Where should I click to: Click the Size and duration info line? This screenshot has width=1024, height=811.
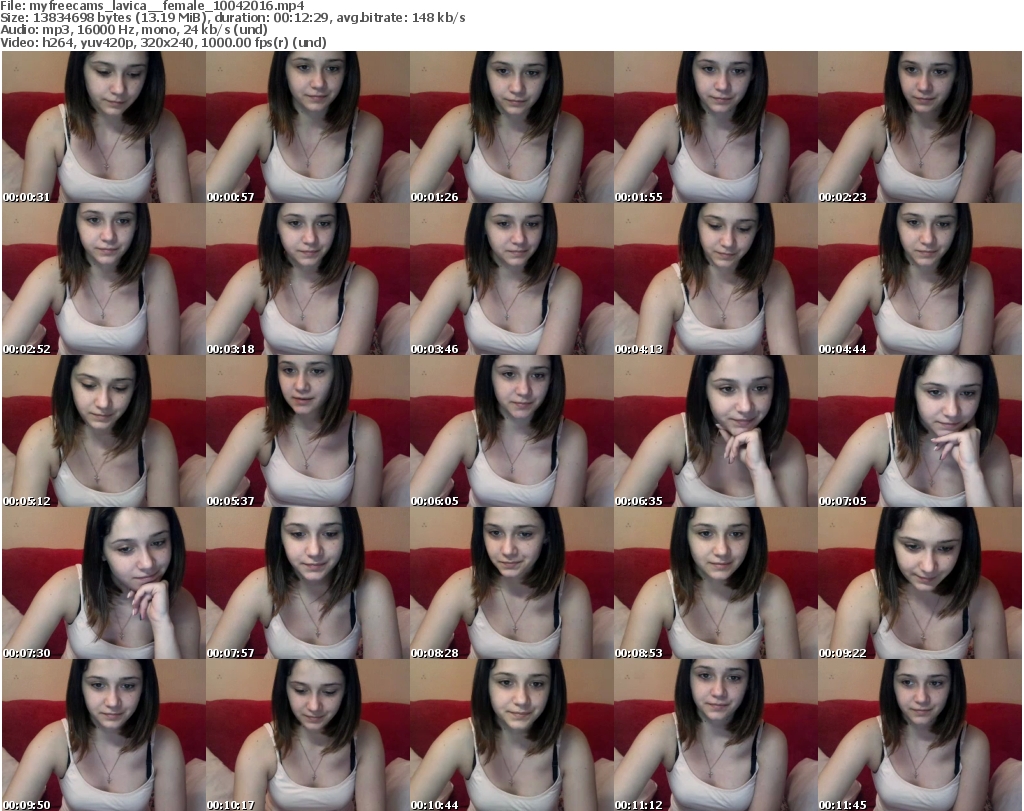[233, 18]
